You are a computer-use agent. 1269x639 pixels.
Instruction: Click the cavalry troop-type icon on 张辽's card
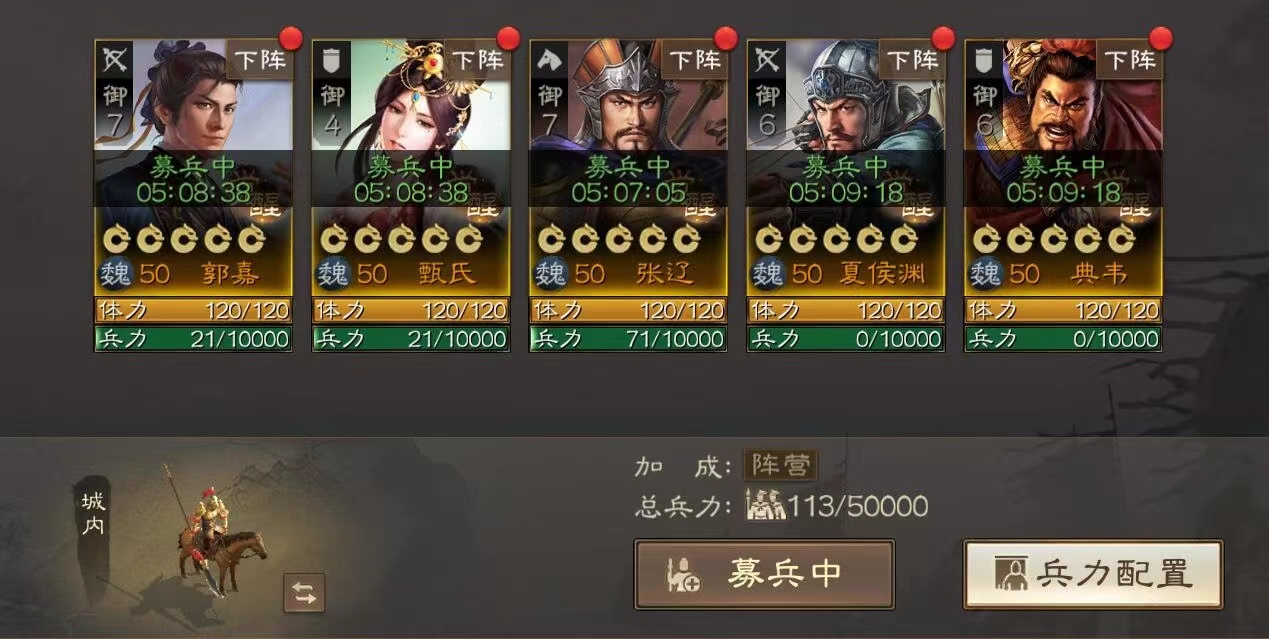(x=549, y=60)
